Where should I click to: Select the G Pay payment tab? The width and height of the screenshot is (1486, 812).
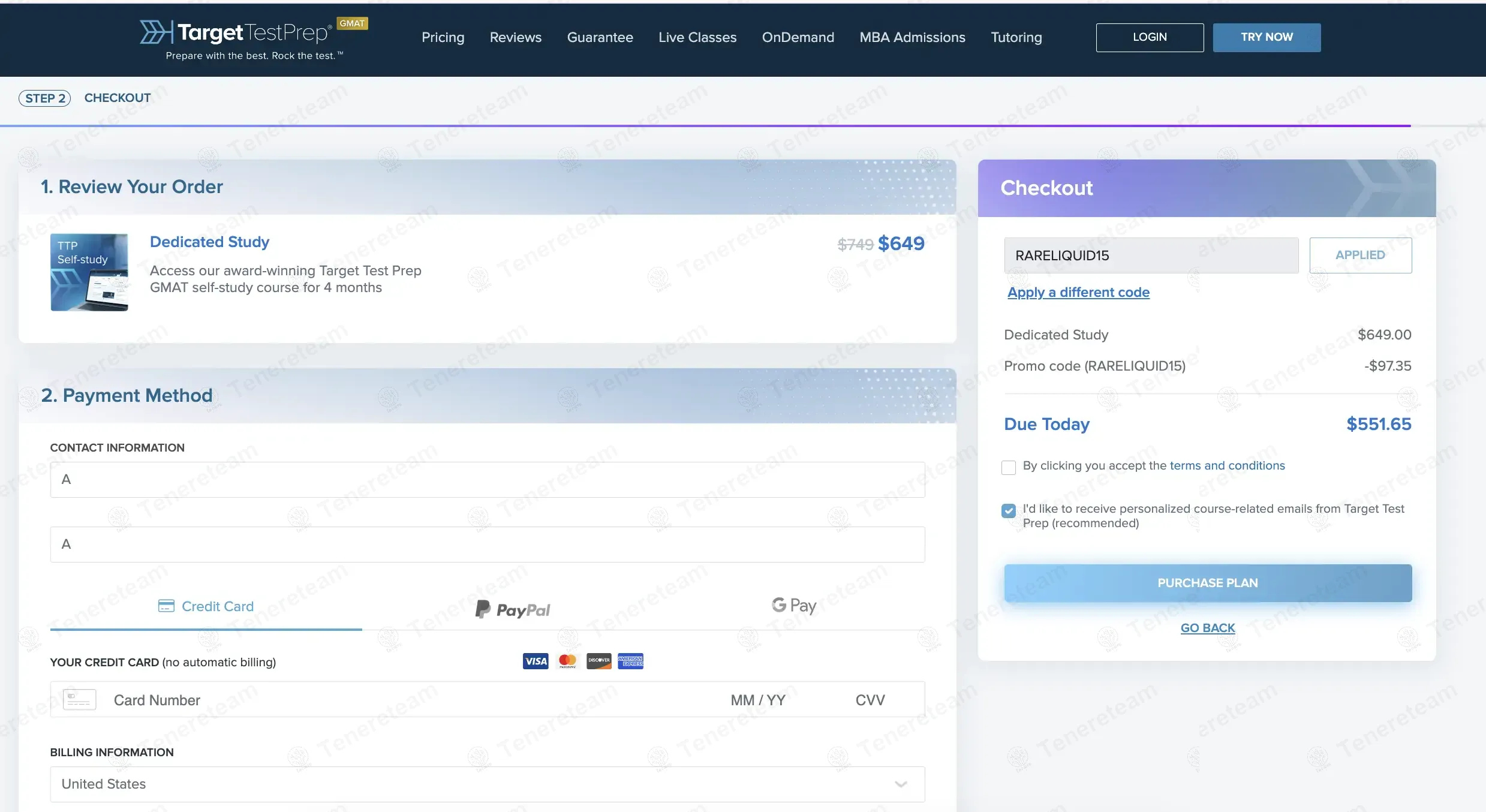793,606
